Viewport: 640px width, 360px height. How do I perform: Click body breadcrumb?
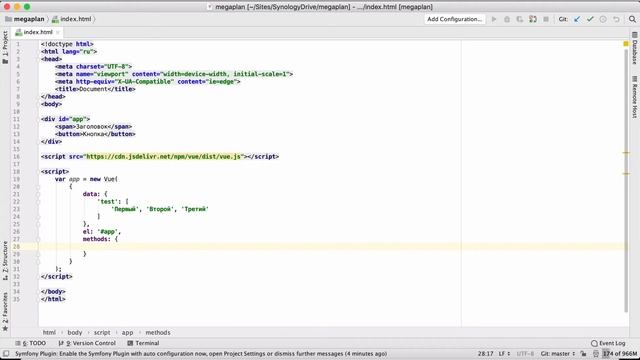pyautogui.click(x=75, y=333)
